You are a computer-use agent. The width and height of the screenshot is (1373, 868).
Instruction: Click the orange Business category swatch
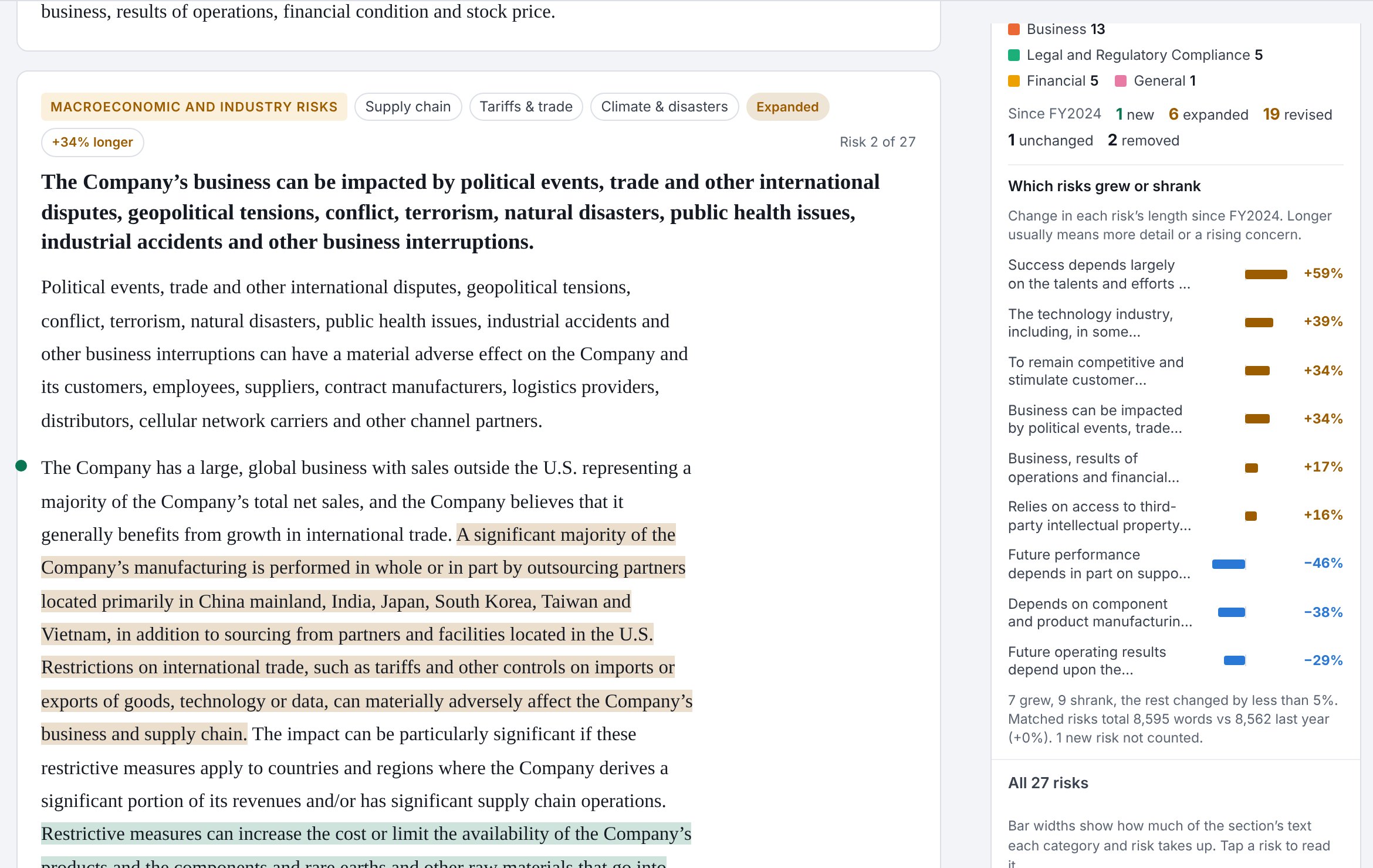1013,29
